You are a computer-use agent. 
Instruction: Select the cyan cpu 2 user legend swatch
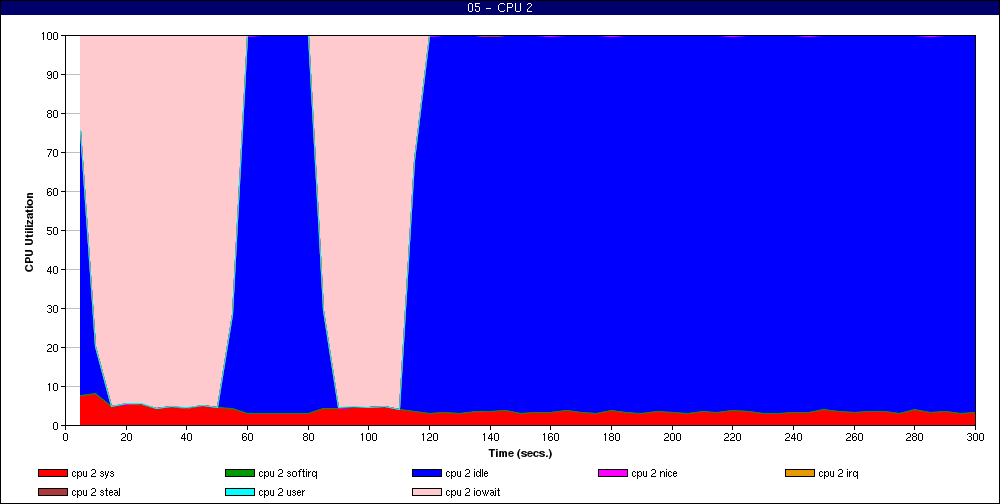[x=240, y=492]
